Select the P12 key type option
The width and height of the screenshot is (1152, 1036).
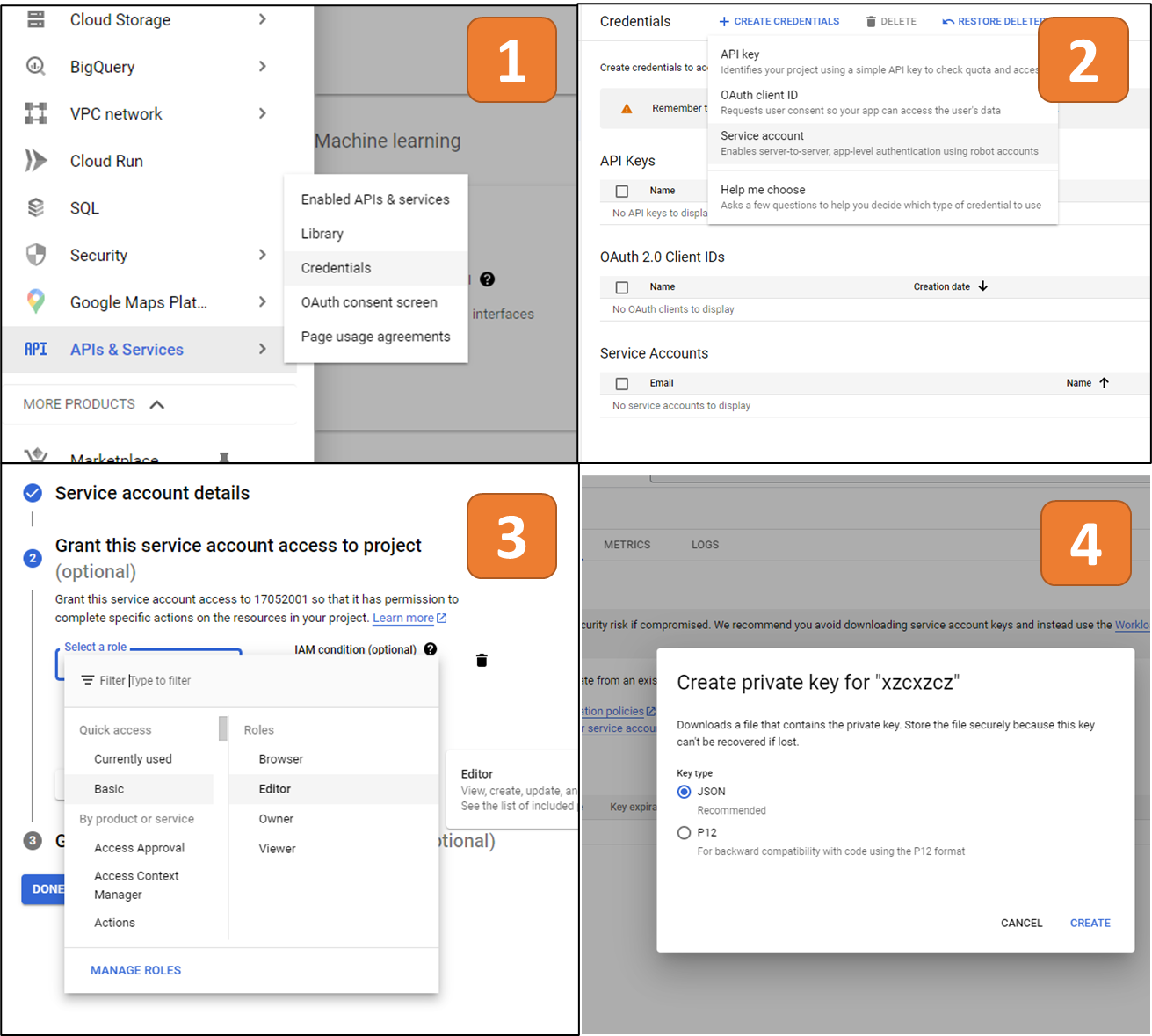coord(685,832)
